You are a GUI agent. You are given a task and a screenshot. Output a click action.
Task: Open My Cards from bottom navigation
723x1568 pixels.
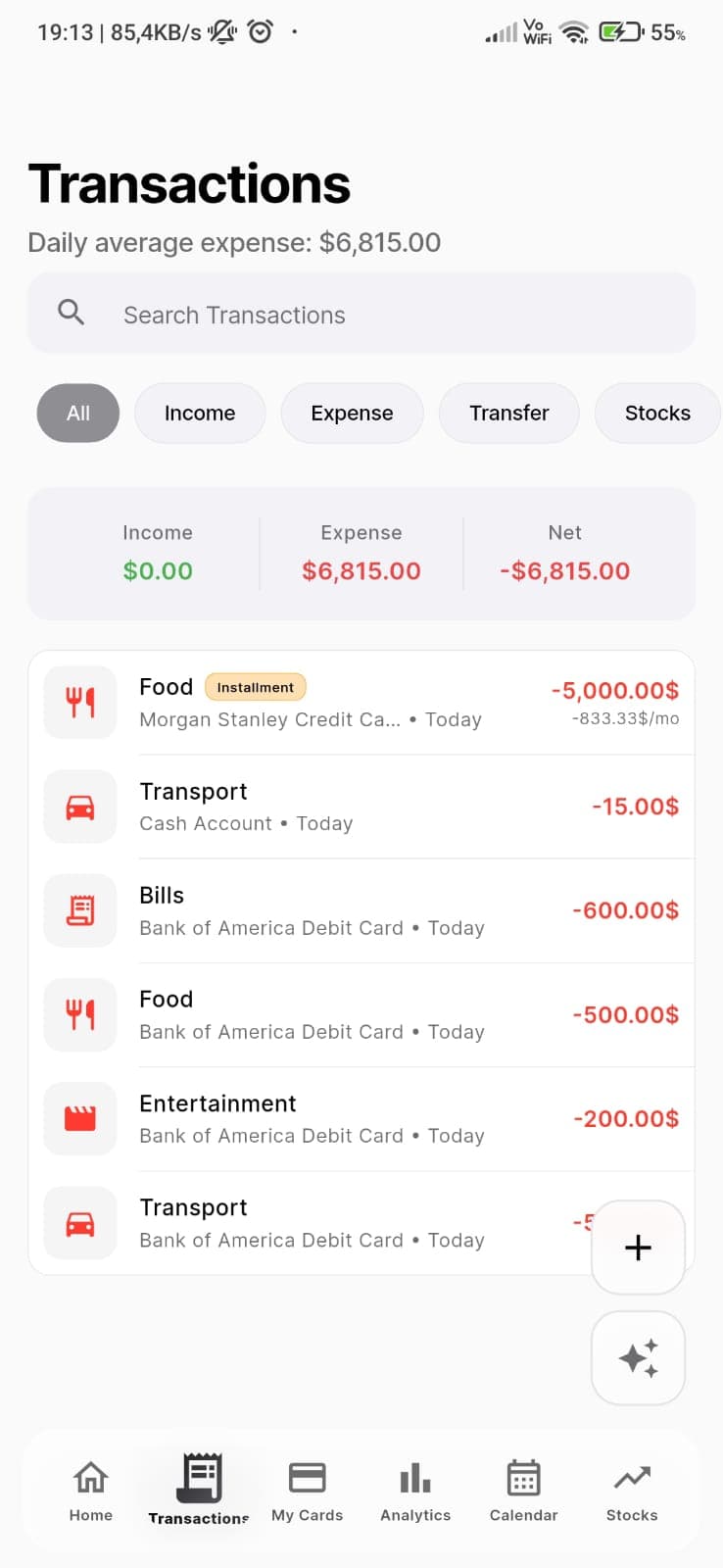point(307,1478)
